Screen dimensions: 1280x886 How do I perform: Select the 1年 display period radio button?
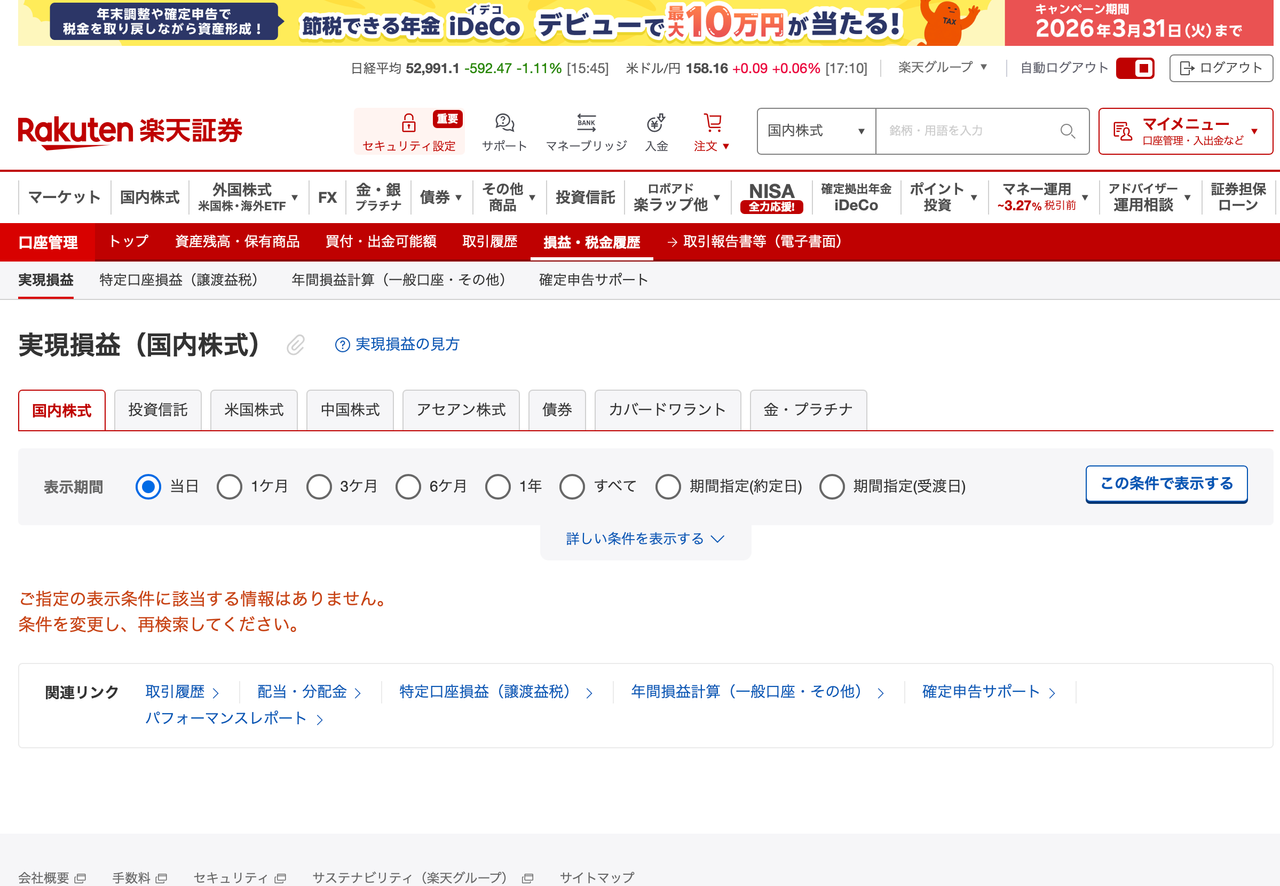point(498,487)
